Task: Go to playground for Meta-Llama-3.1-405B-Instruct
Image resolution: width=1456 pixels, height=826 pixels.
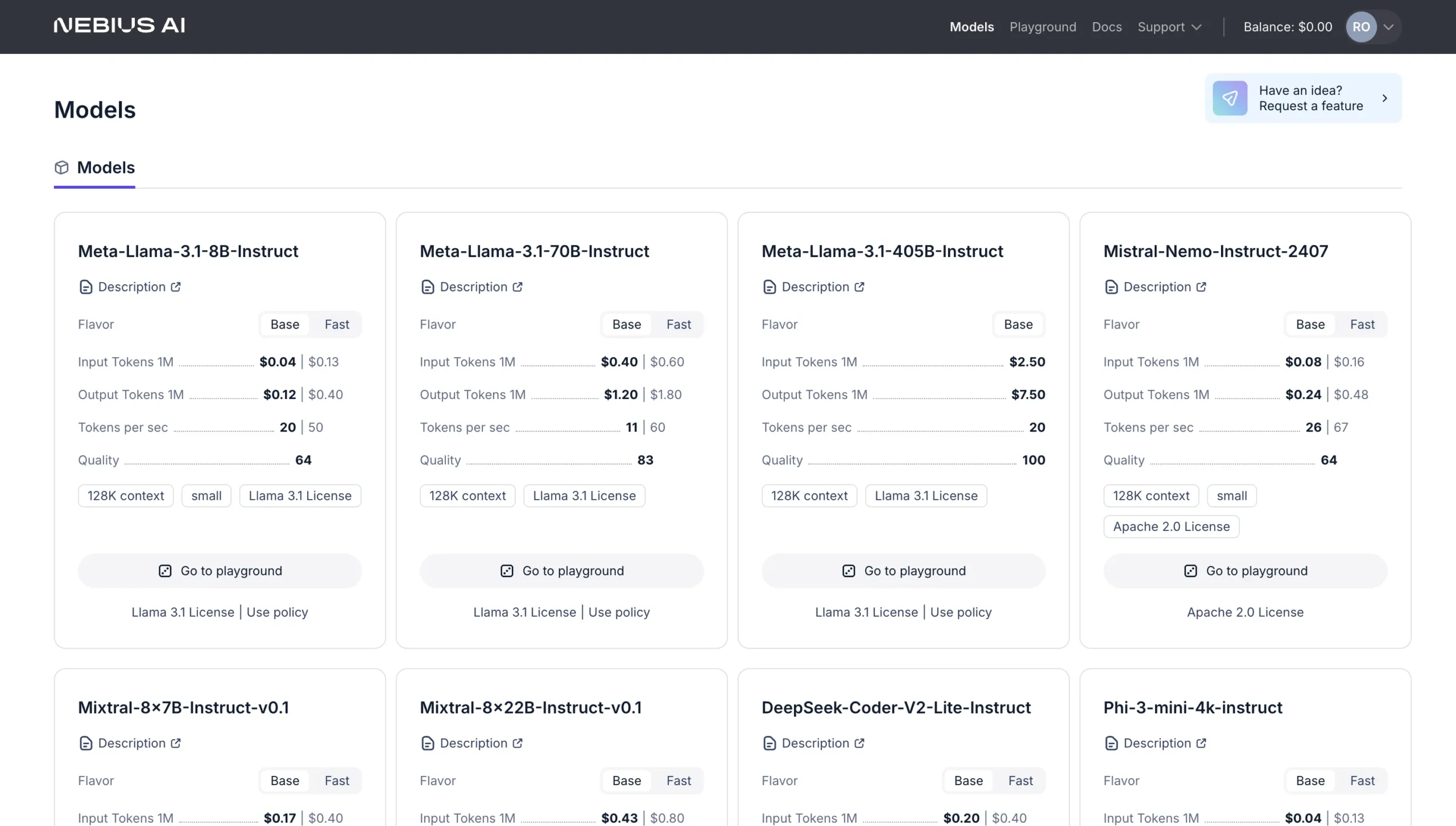Action: pyautogui.click(x=903, y=571)
